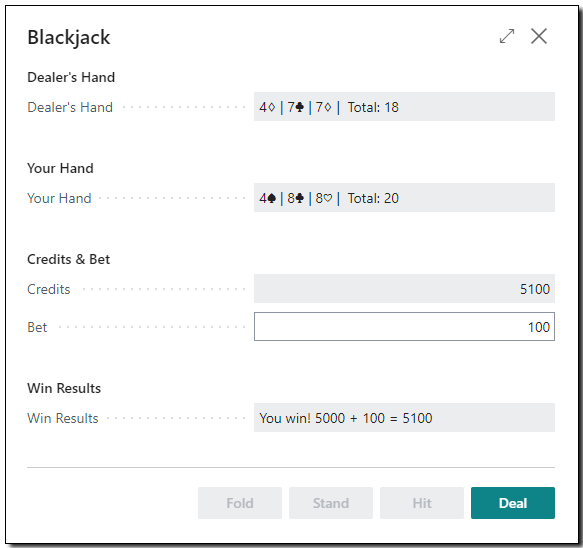Click the Deal button

(x=513, y=503)
